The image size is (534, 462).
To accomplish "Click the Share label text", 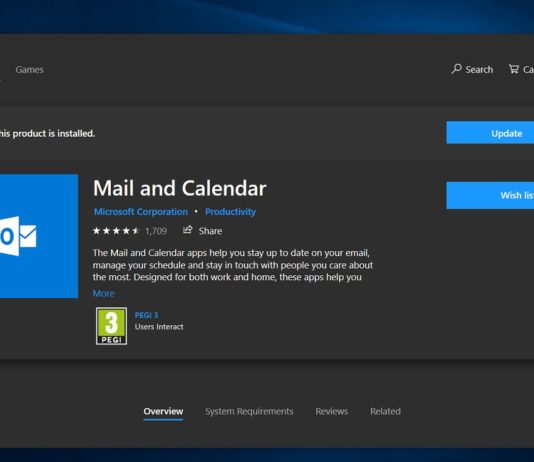I will click(x=210, y=231).
